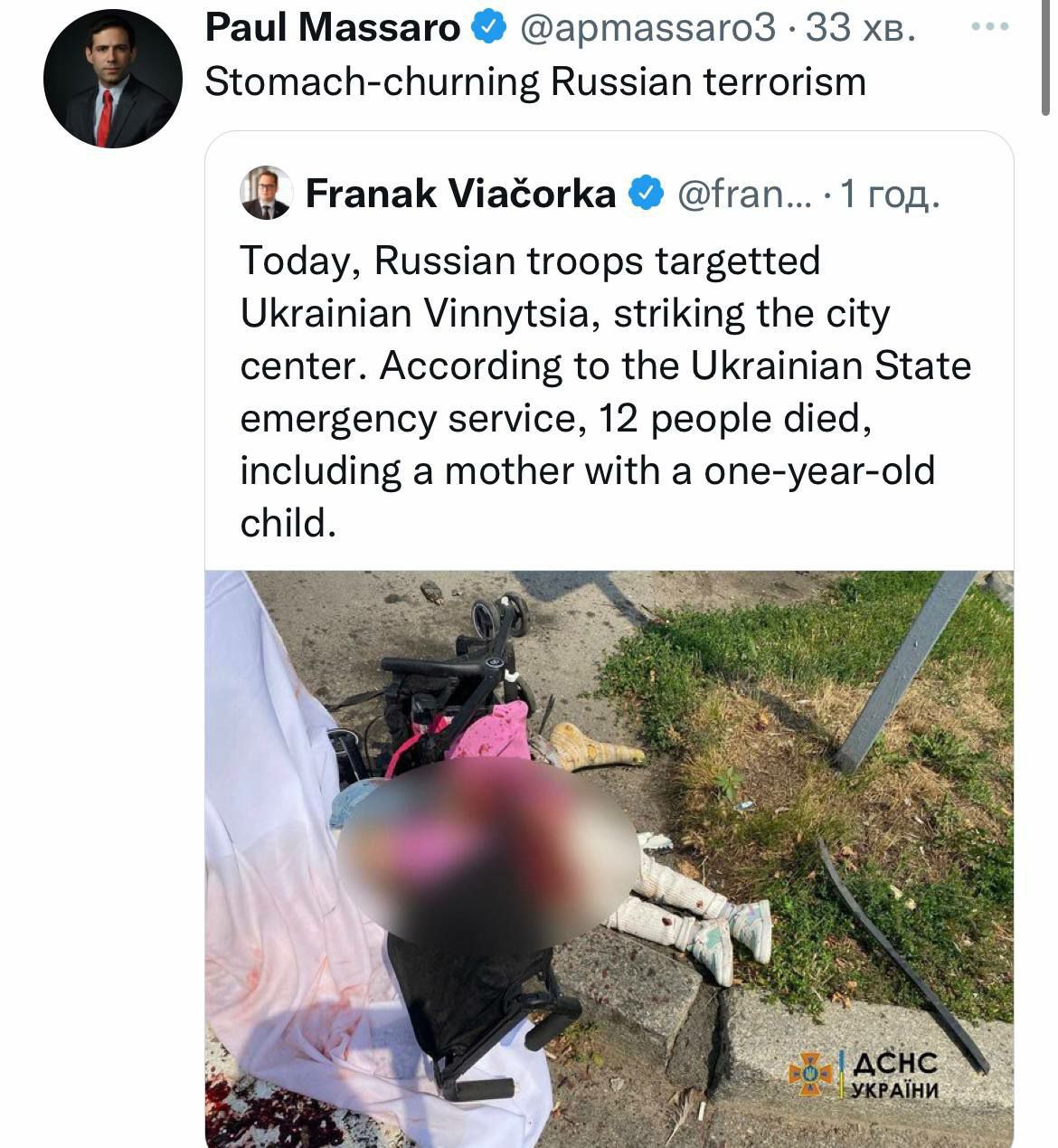The image size is (1058, 1148).
Task: Open the @apmassaro3 handle link
Action: pos(647,29)
